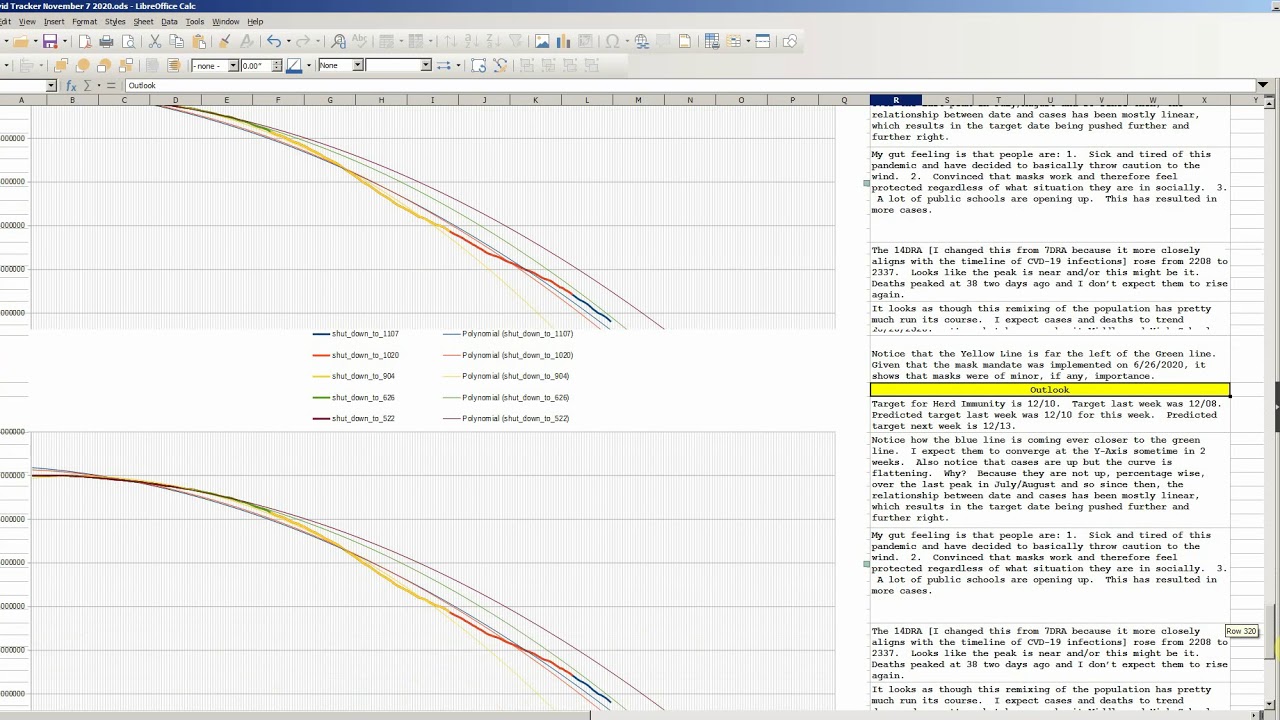Screen dimensions: 1280x720
Task: Click the Undo arrow icon
Action: (x=273, y=41)
